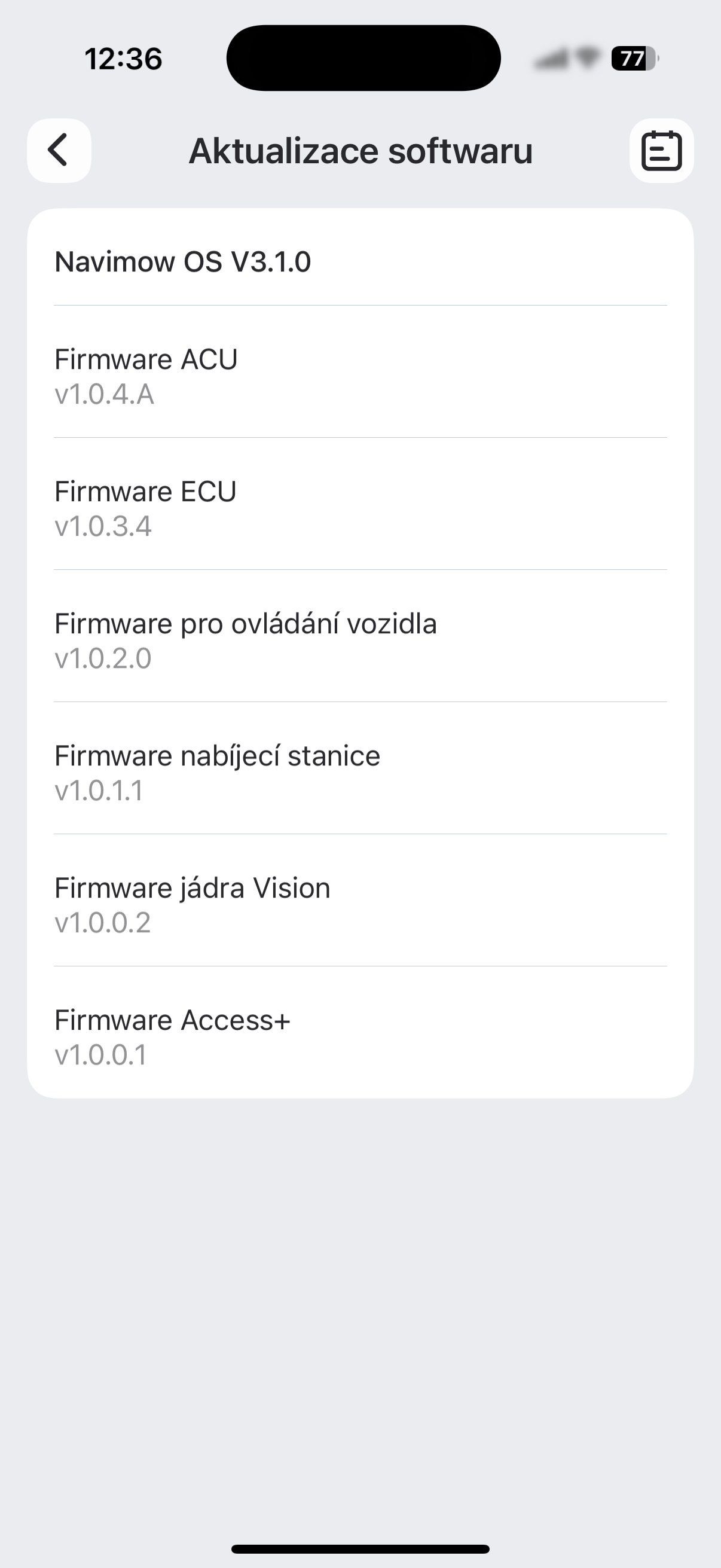Image resolution: width=721 pixels, height=1568 pixels.
Task: Tap the Aktualizace softwaru page title
Action: 360,151
